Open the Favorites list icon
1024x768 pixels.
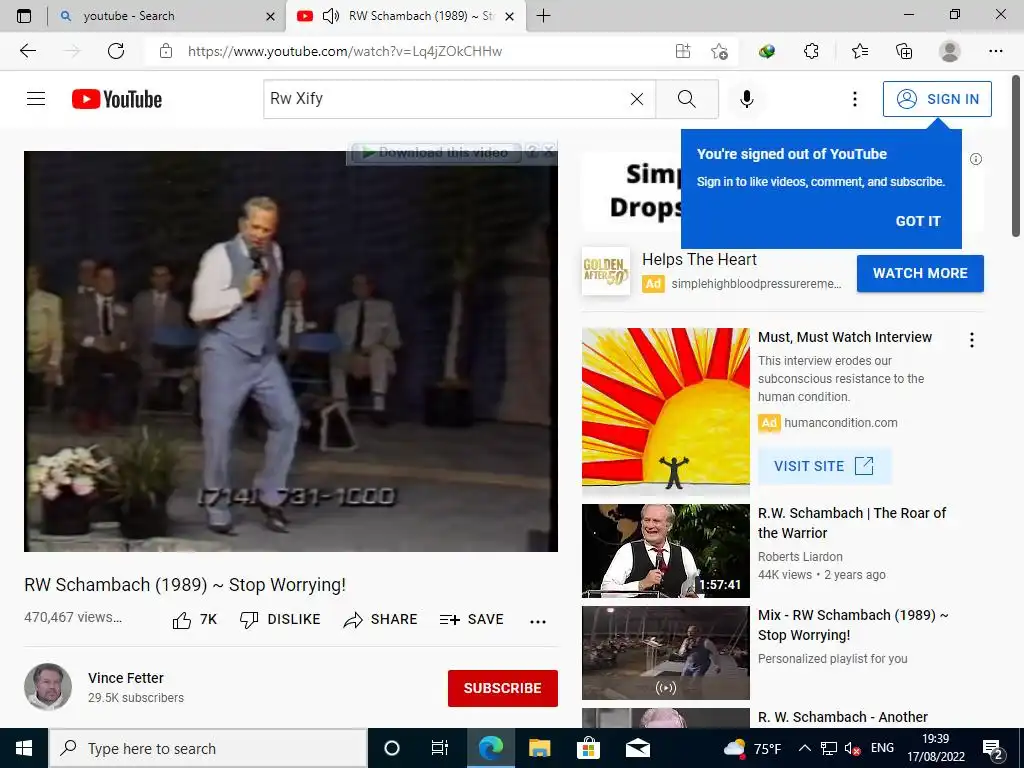click(859, 51)
